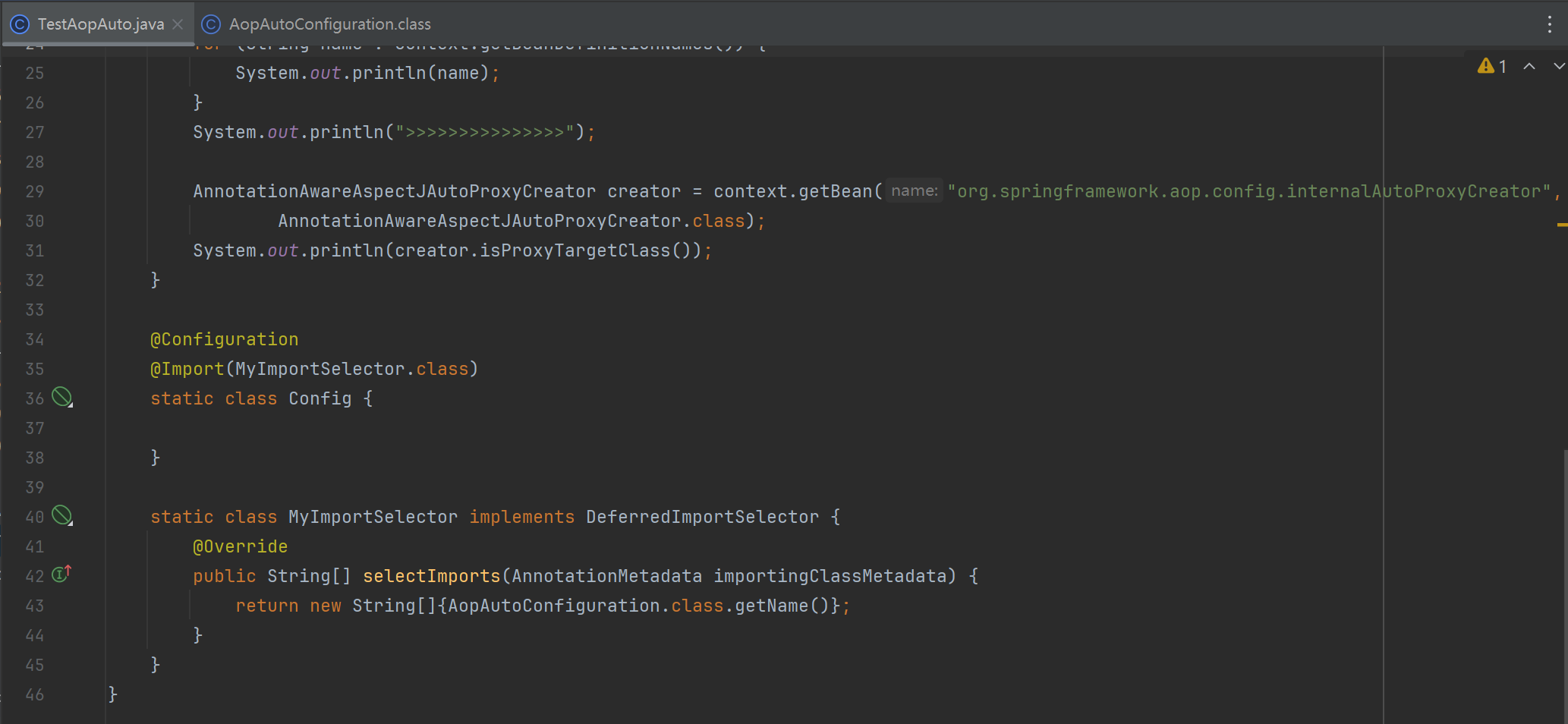1568x724 pixels.
Task: Click AnnotationMetadata parameter type on line 42
Action: click(606, 576)
